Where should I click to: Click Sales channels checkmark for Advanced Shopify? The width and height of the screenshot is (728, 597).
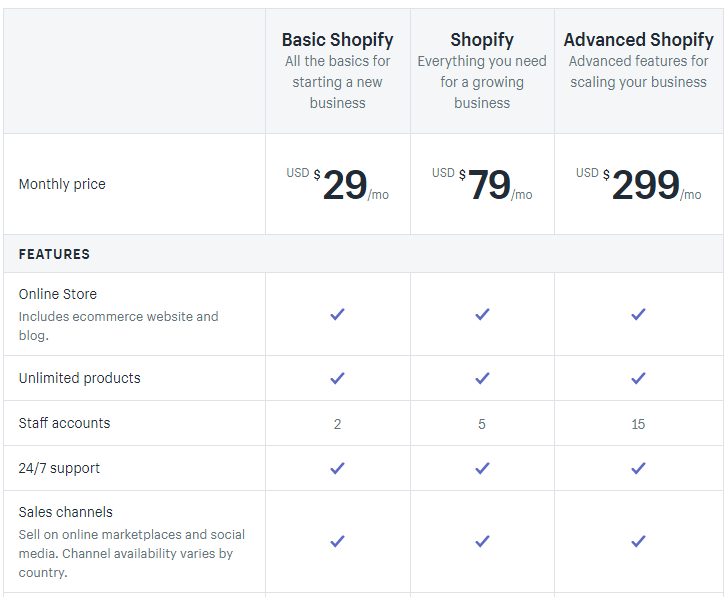pos(638,541)
